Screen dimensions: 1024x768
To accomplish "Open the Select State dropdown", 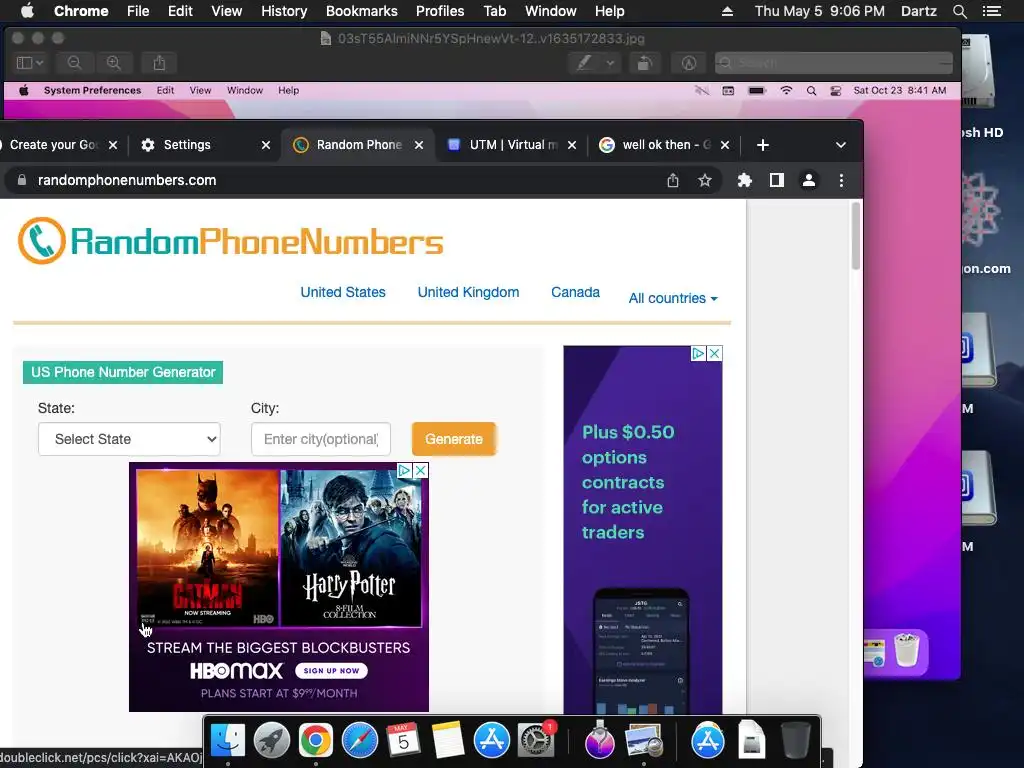I will click(129, 439).
